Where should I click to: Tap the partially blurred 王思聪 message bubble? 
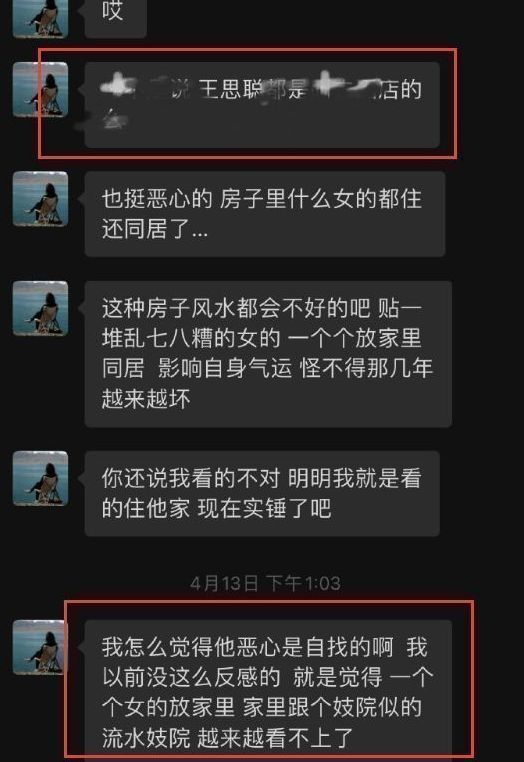pyautogui.click(x=262, y=104)
